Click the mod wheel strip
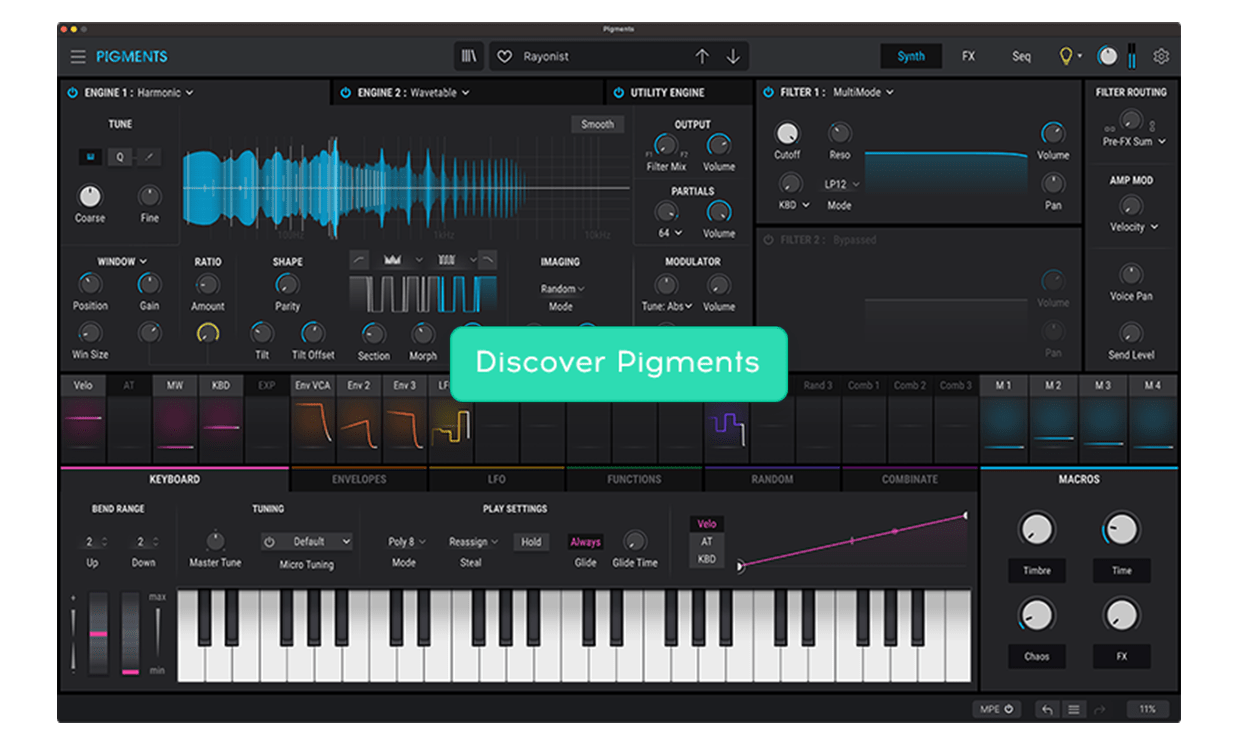 click(x=131, y=633)
